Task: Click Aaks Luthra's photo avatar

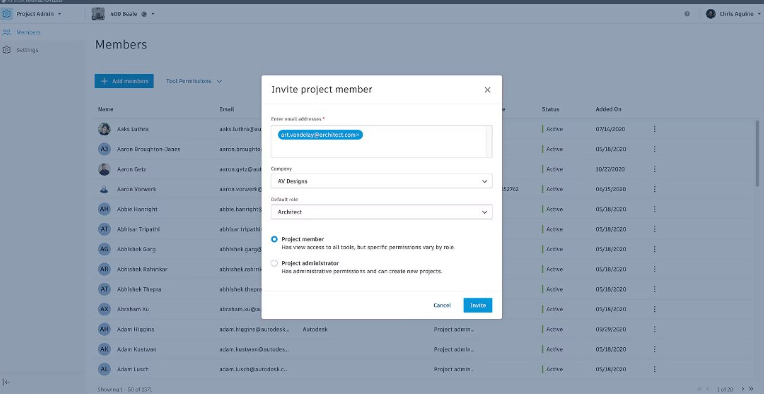Action: 104,129
